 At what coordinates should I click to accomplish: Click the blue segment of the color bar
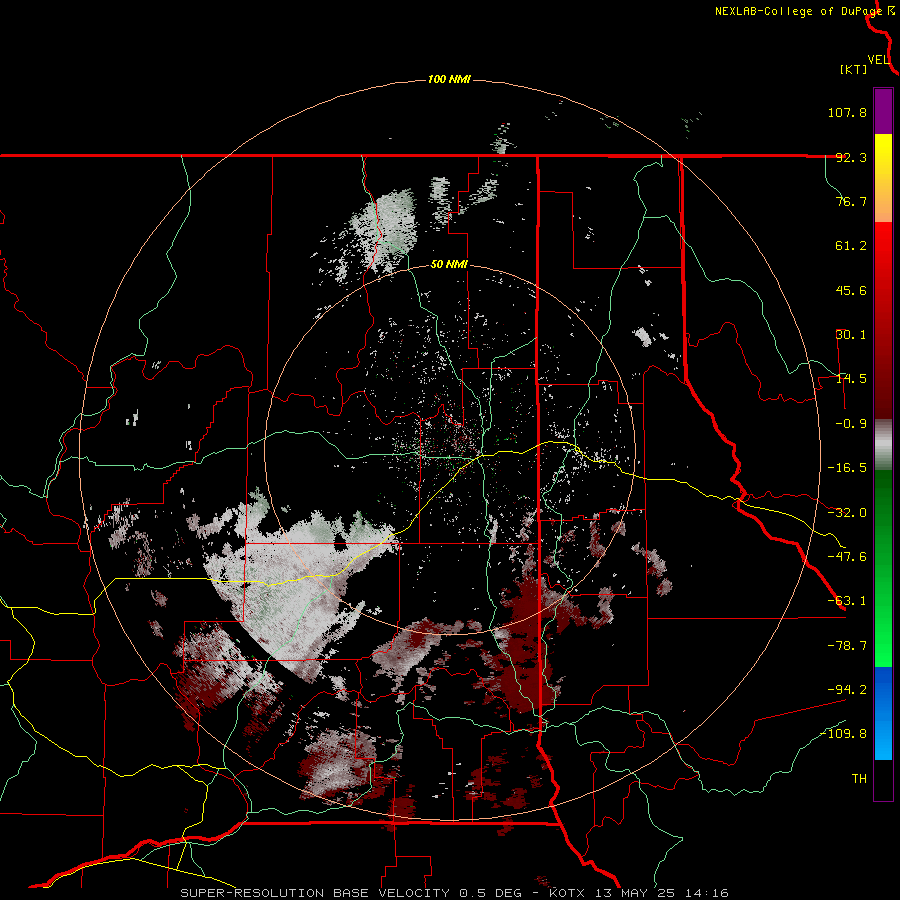pos(883,713)
